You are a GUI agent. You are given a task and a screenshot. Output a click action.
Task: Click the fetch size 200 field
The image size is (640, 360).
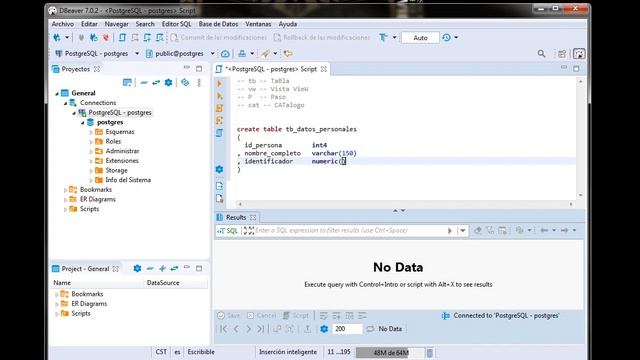347,329
